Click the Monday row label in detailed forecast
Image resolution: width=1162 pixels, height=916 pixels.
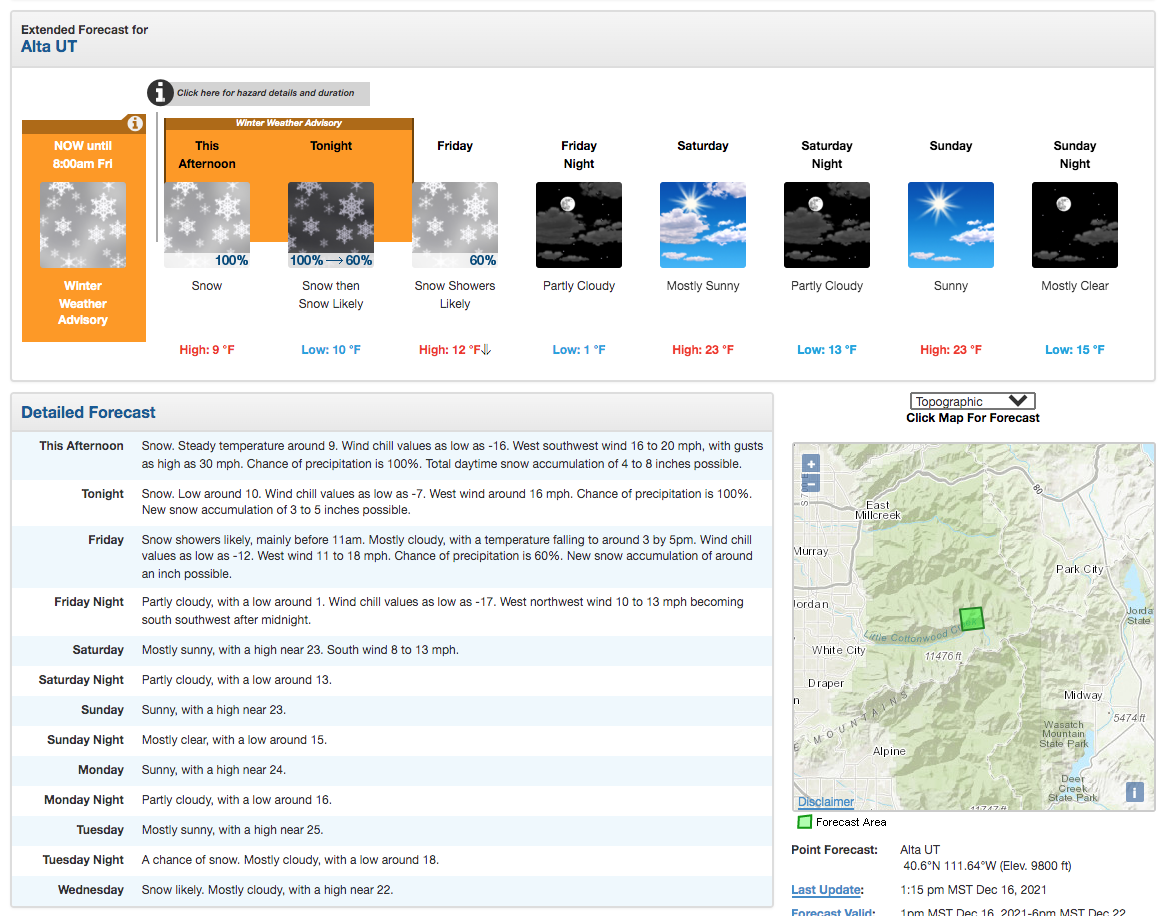101,770
